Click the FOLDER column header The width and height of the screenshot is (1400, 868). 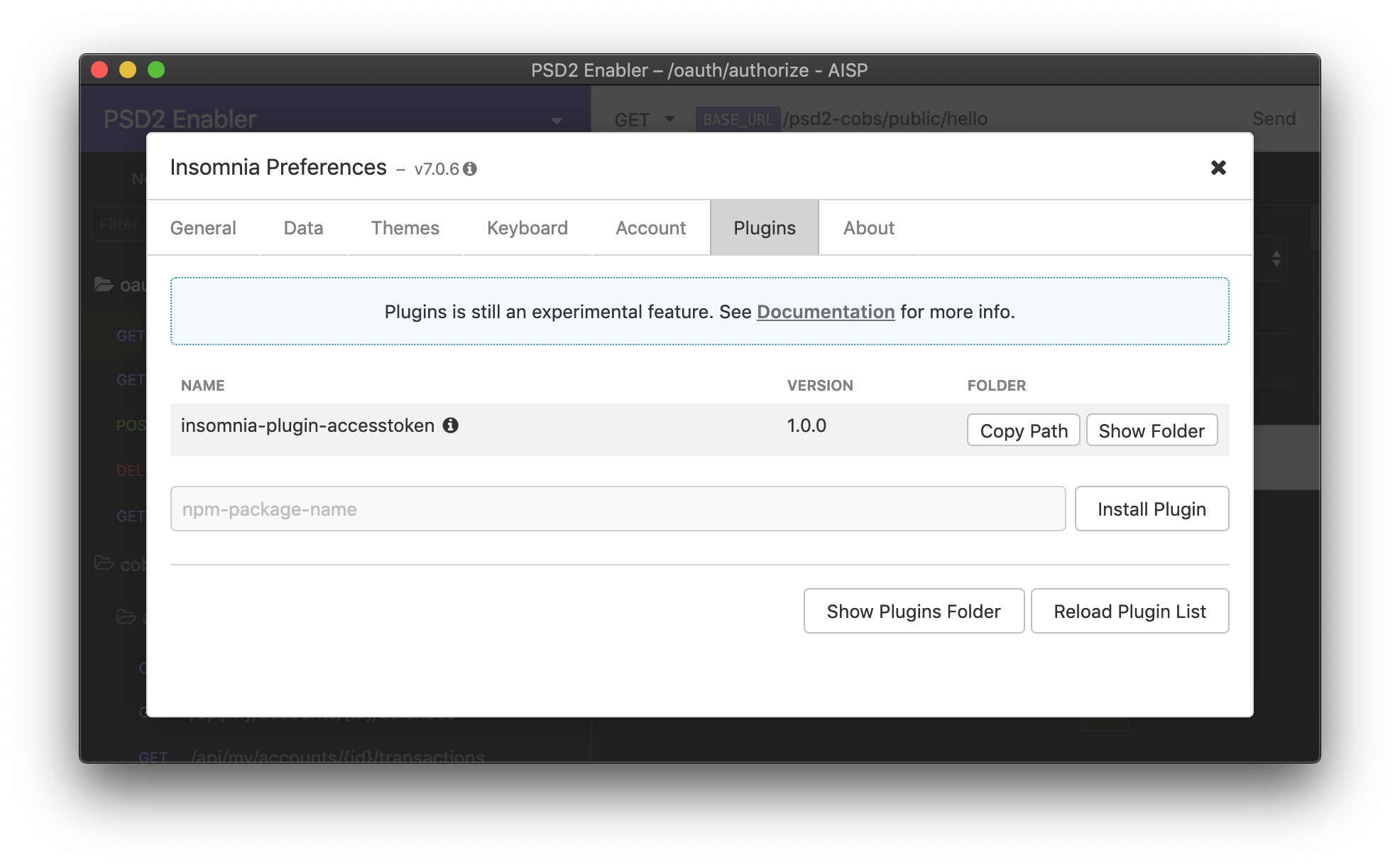(996, 385)
